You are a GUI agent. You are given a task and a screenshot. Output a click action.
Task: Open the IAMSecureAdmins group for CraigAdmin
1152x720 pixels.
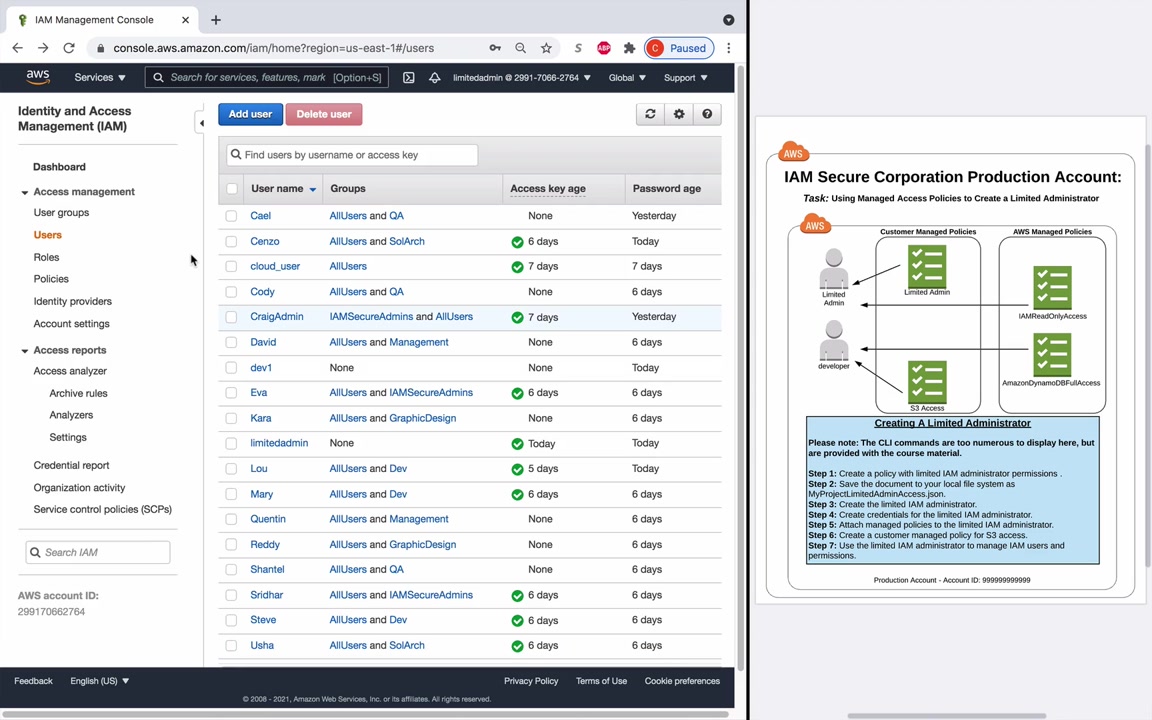371,317
